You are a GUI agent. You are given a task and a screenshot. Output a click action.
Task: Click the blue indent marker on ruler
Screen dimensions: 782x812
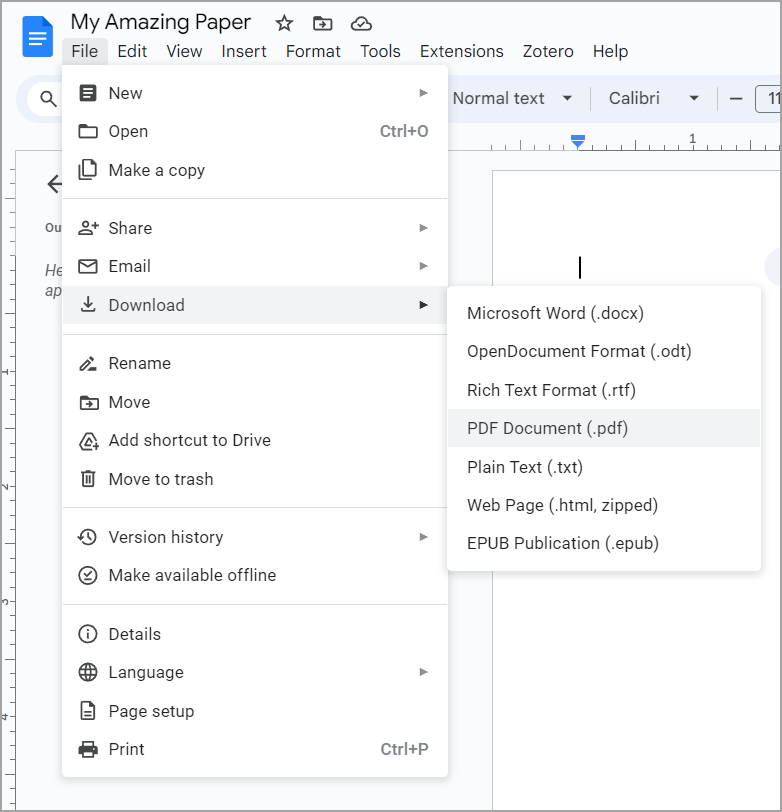[x=577, y=141]
